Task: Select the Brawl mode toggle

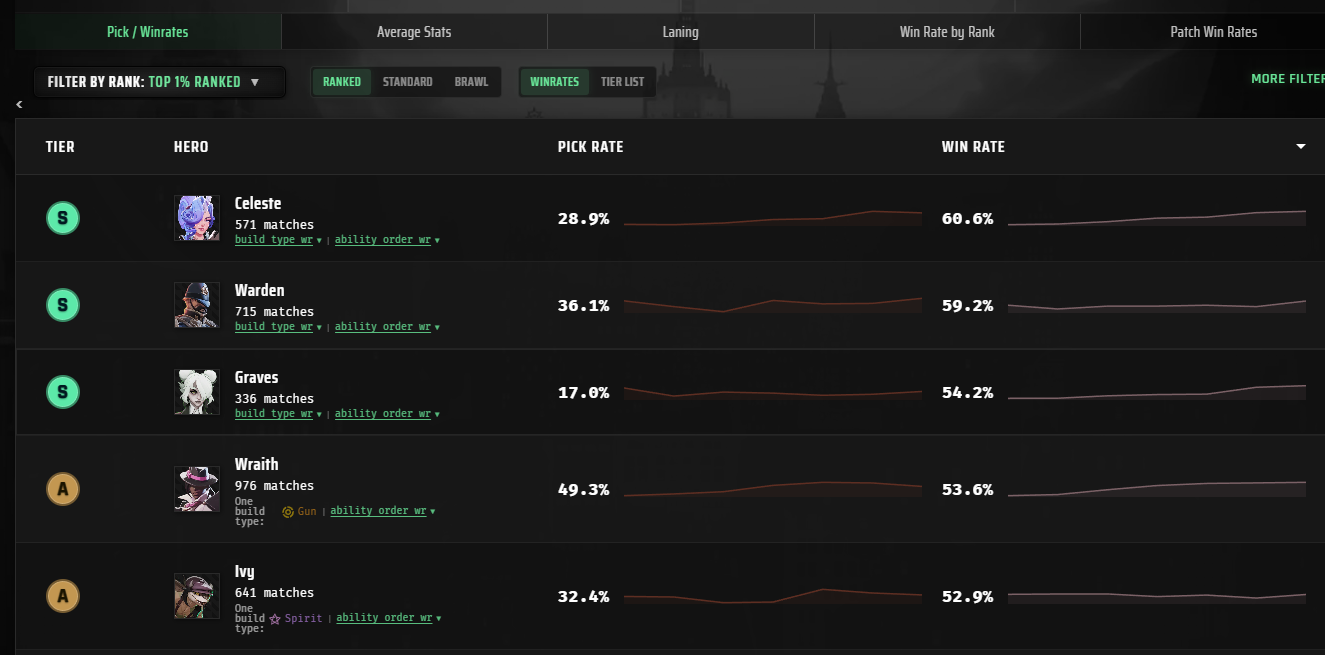Action: [471, 82]
